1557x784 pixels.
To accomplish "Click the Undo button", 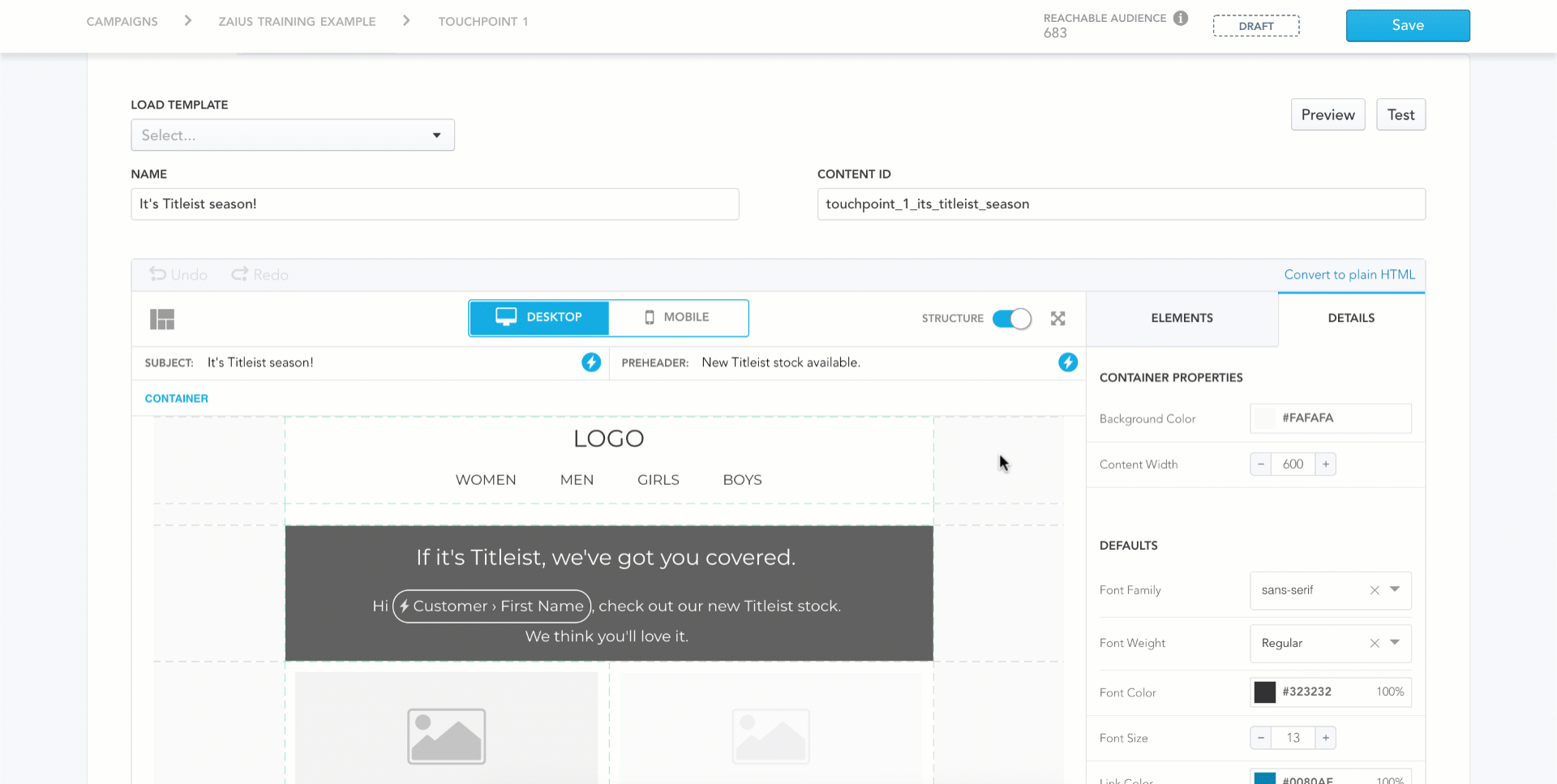I will click(x=178, y=275).
